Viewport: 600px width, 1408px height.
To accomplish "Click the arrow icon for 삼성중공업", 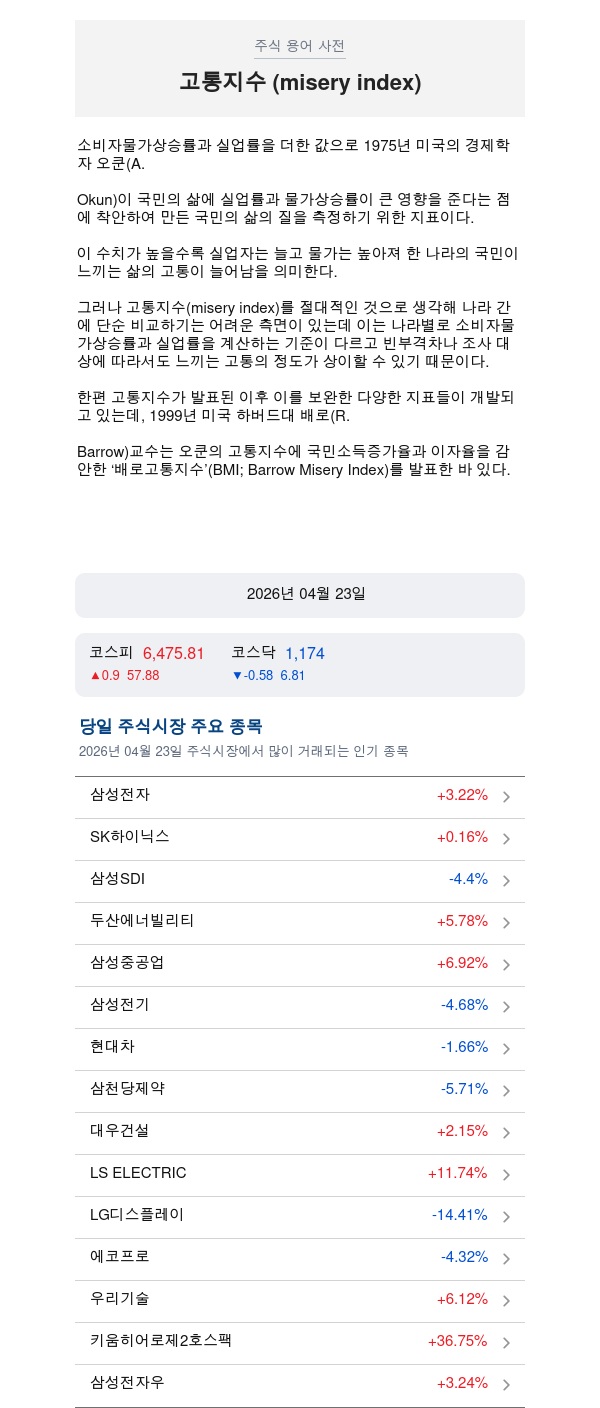I will click(x=506, y=965).
